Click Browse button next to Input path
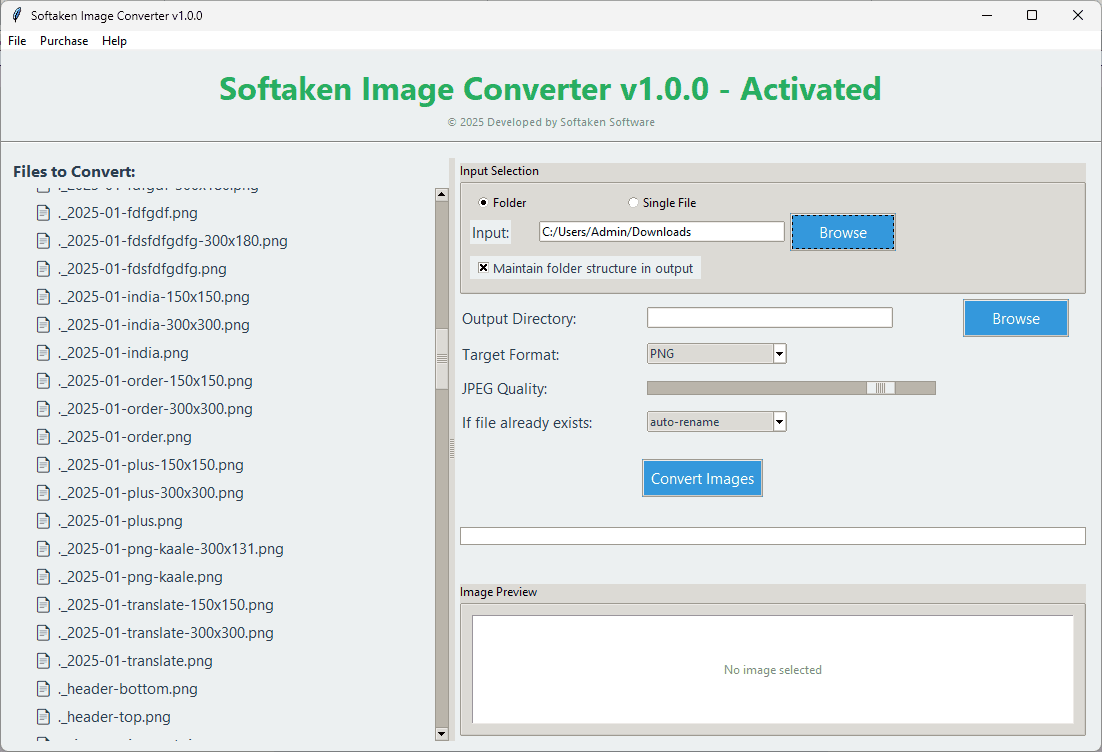The width and height of the screenshot is (1102, 752). pyautogui.click(x=843, y=233)
